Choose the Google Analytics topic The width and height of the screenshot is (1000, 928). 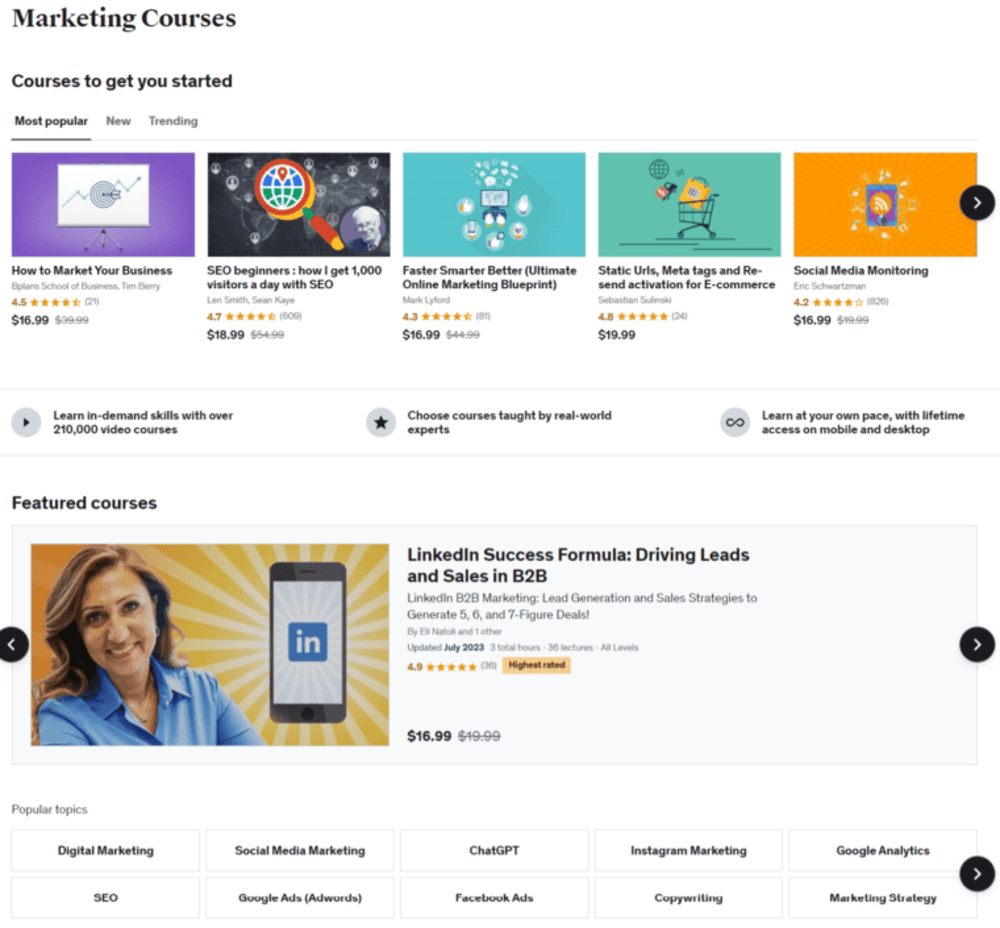pos(882,851)
